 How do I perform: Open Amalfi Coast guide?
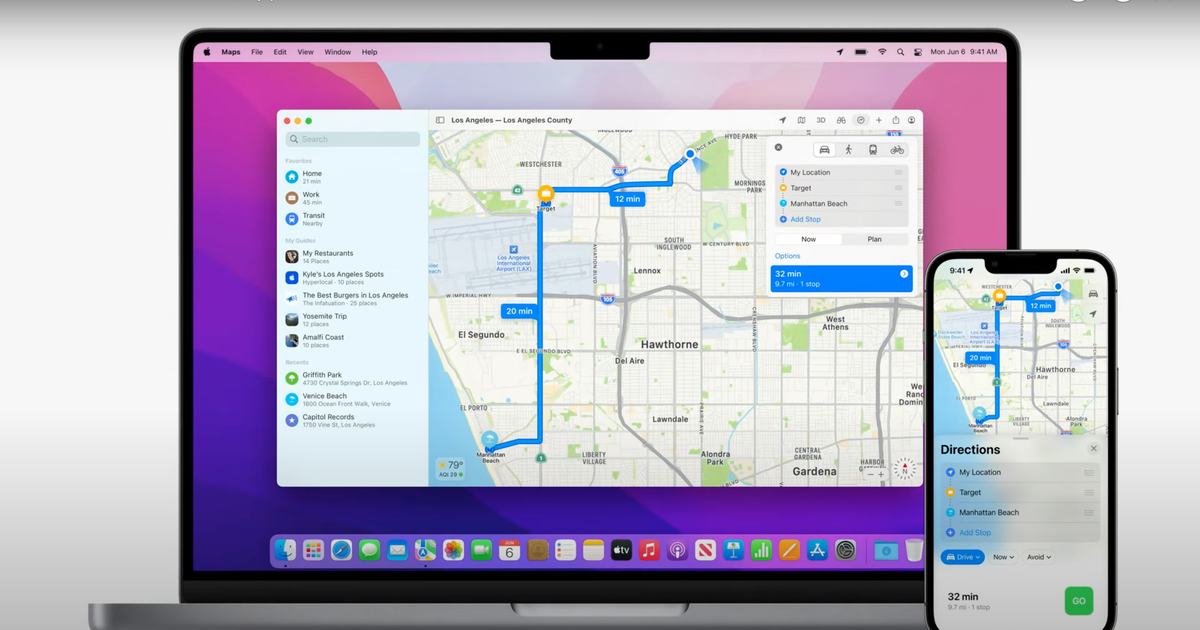pos(353,340)
